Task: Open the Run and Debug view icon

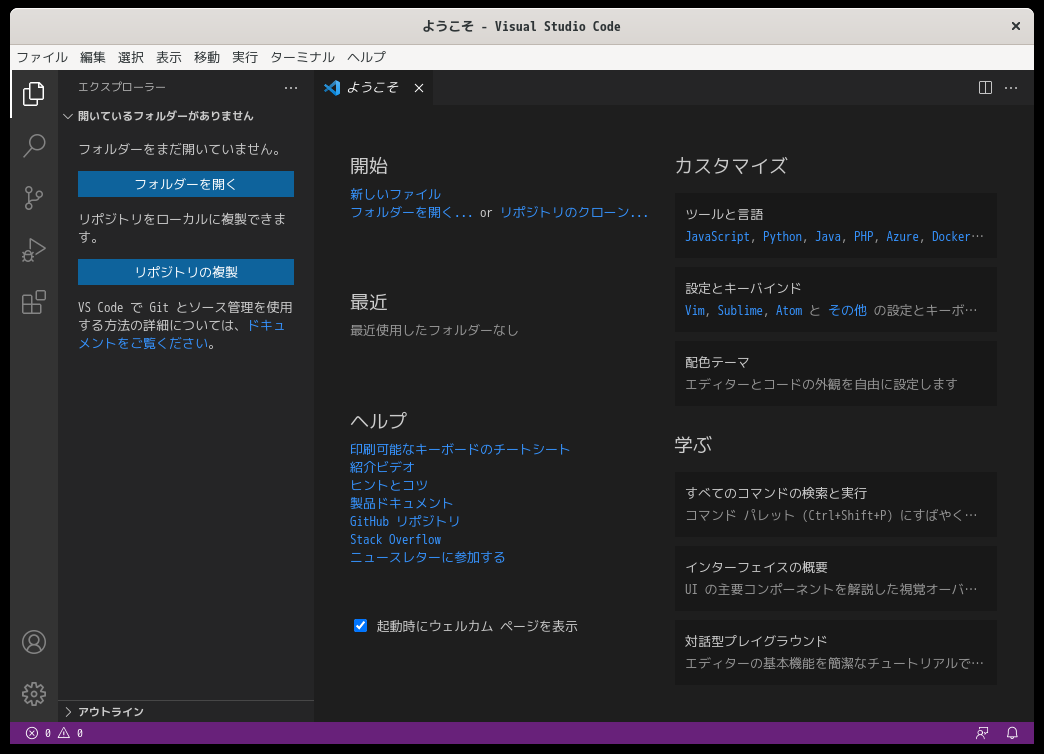Action: (33, 250)
